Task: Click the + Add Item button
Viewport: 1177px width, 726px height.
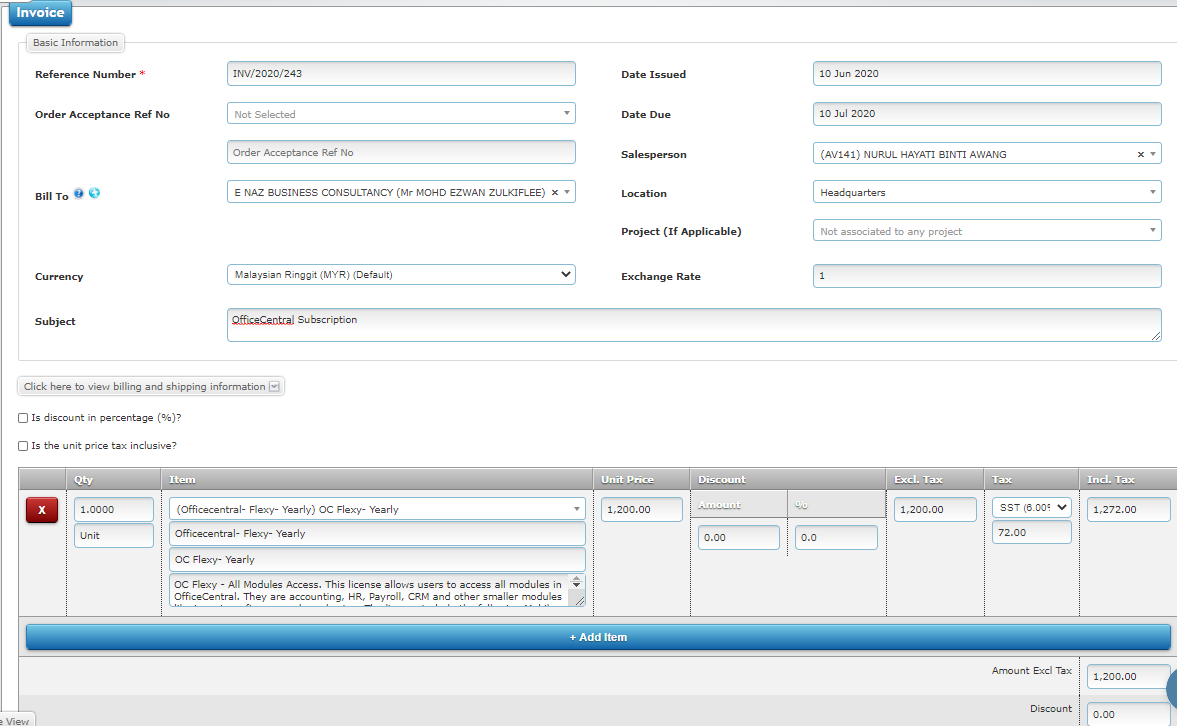Action: pyautogui.click(x=598, y=637)
